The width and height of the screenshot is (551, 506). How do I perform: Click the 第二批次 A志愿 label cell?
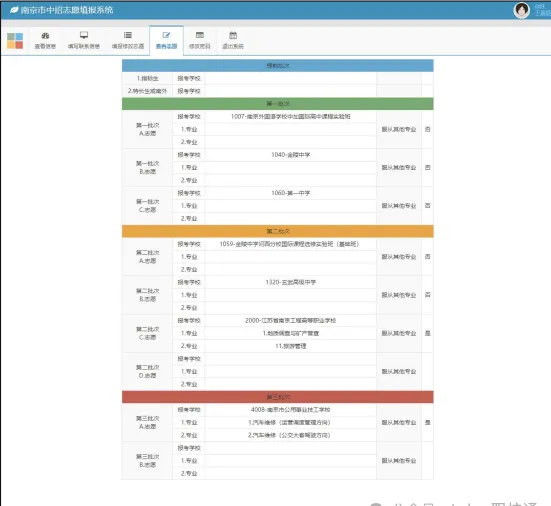[148, 257]
